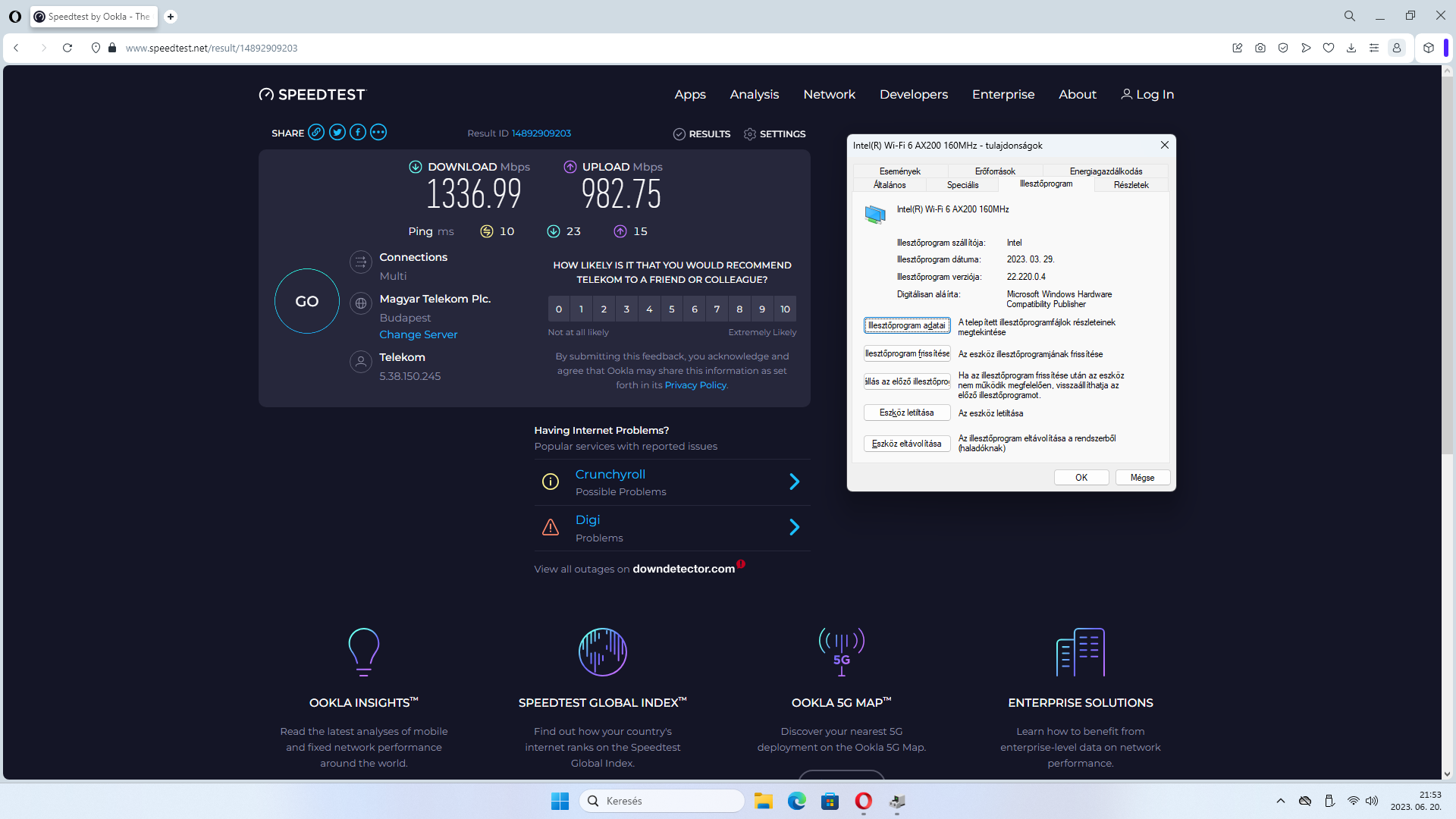This screenshot has height=819, width=1456.
Task: Click the share link icon
Action: coord(316,133)
